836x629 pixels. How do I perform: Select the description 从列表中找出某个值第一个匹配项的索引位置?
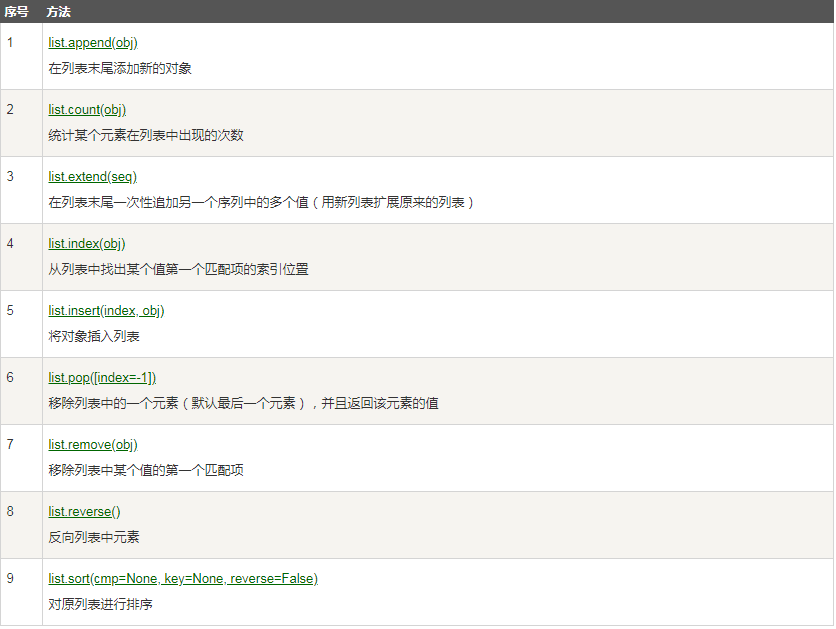click(x=179, y=269)
